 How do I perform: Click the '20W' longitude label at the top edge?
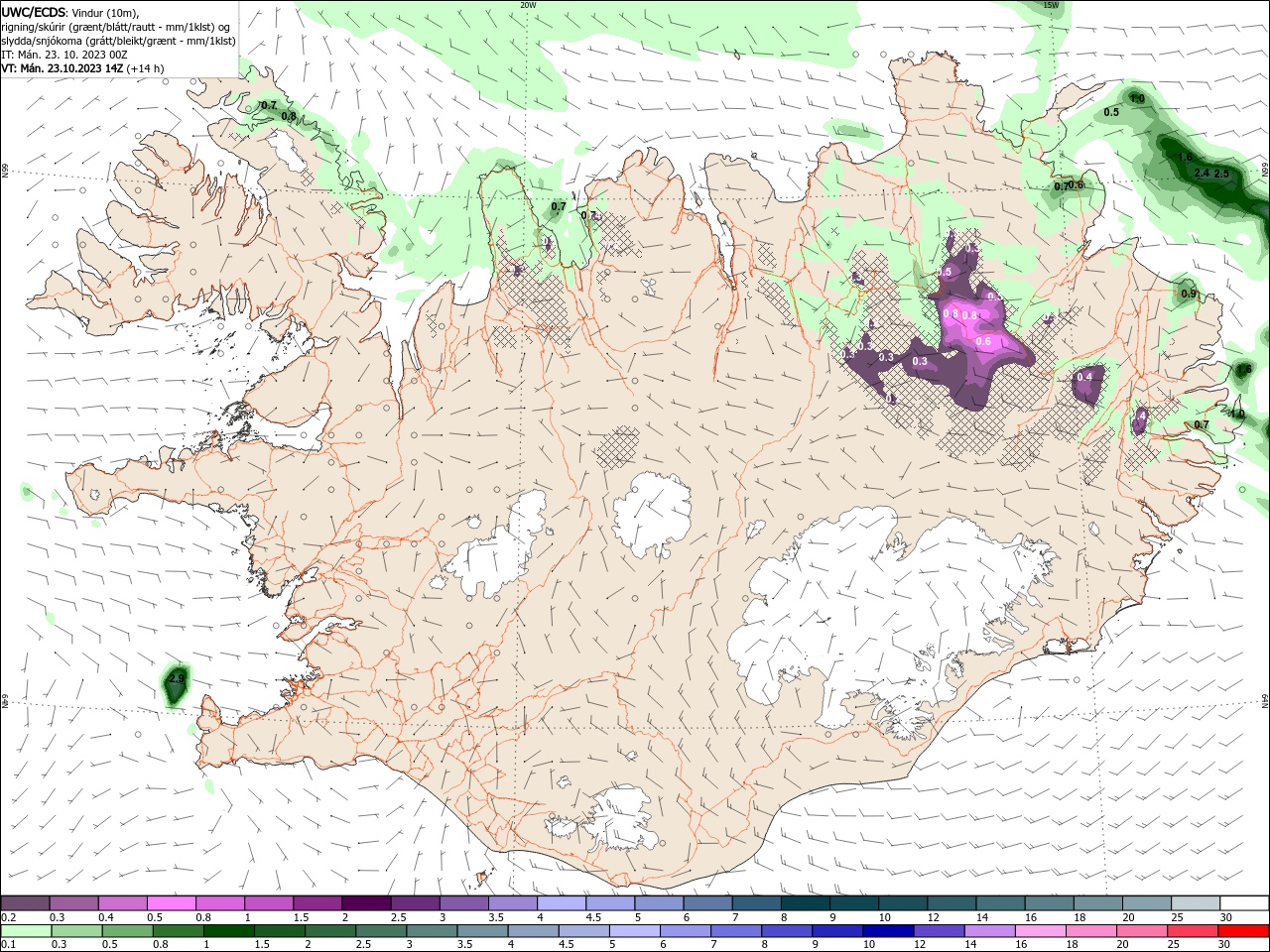point(528,5)
